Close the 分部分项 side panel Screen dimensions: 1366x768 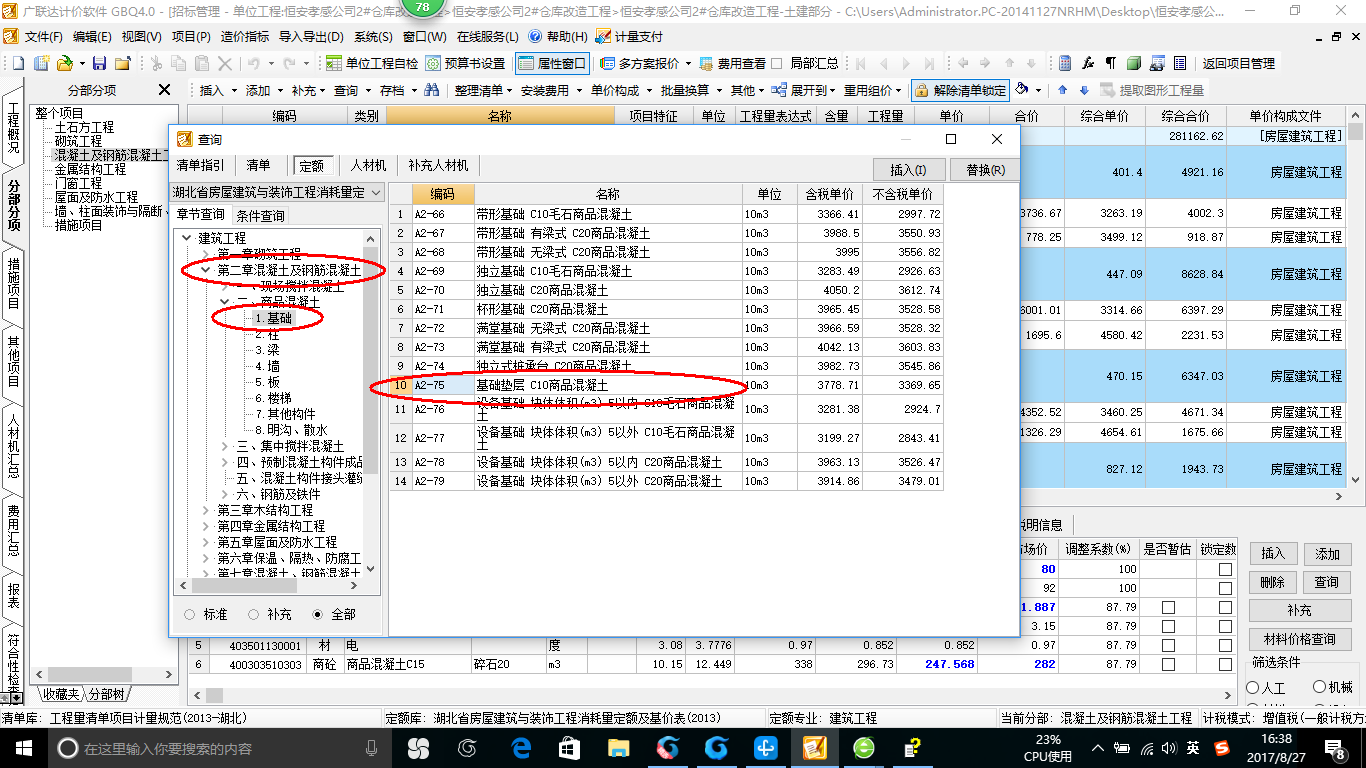pos(165,90)
